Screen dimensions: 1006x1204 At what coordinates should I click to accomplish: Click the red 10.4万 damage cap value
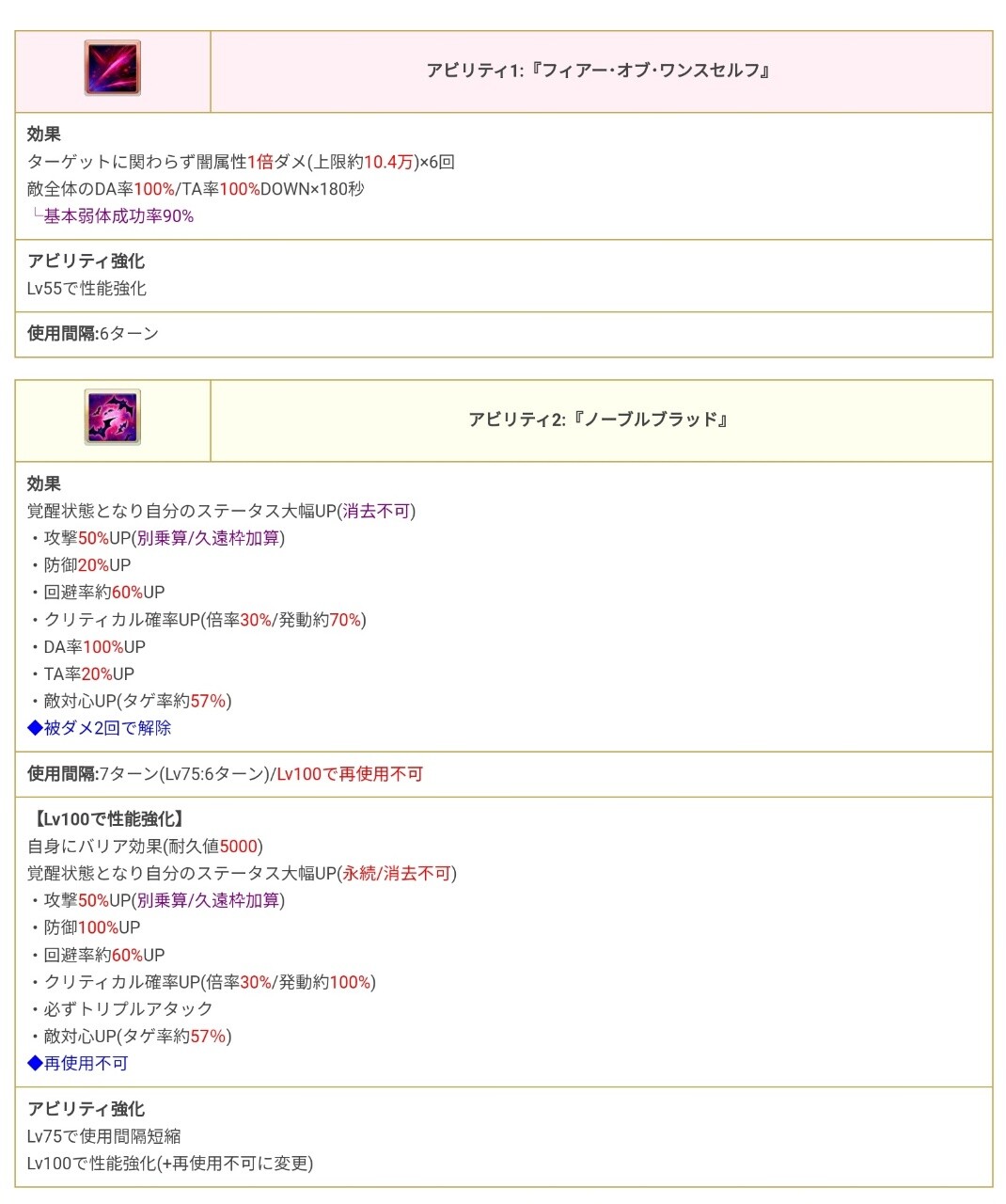click(x=388, y=162)
